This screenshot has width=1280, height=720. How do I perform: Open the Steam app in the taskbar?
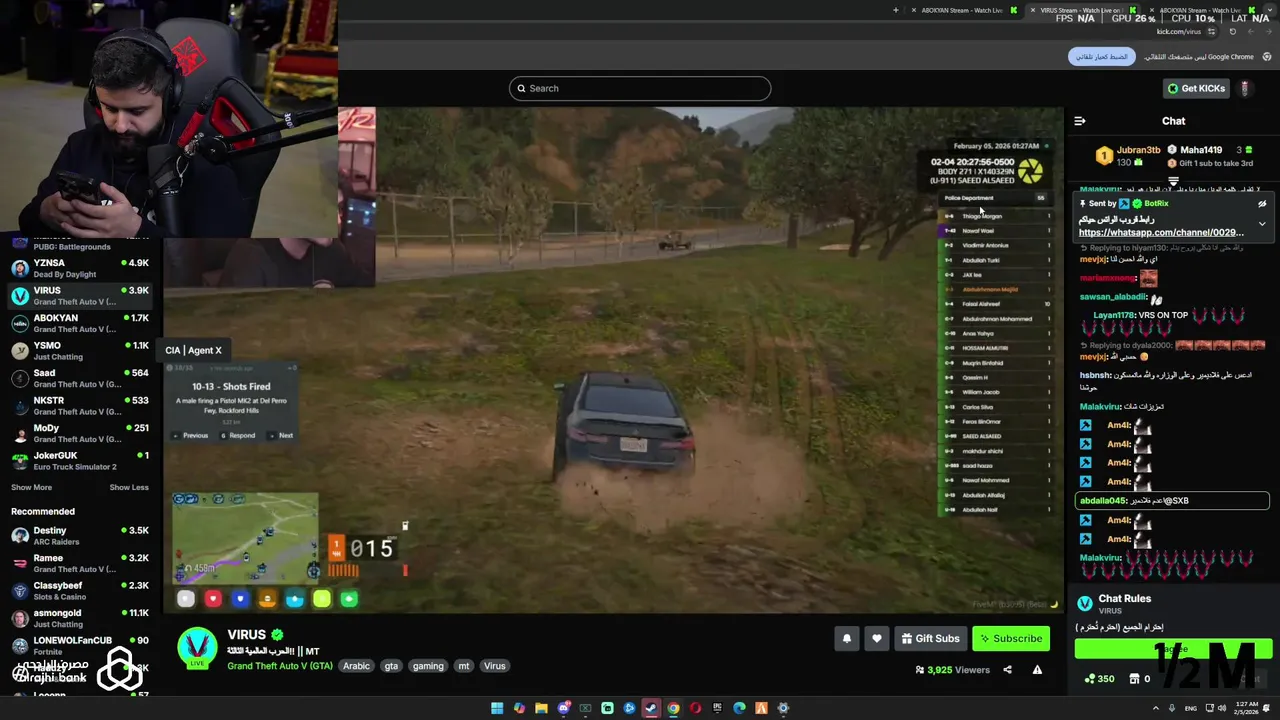[651, 708]
